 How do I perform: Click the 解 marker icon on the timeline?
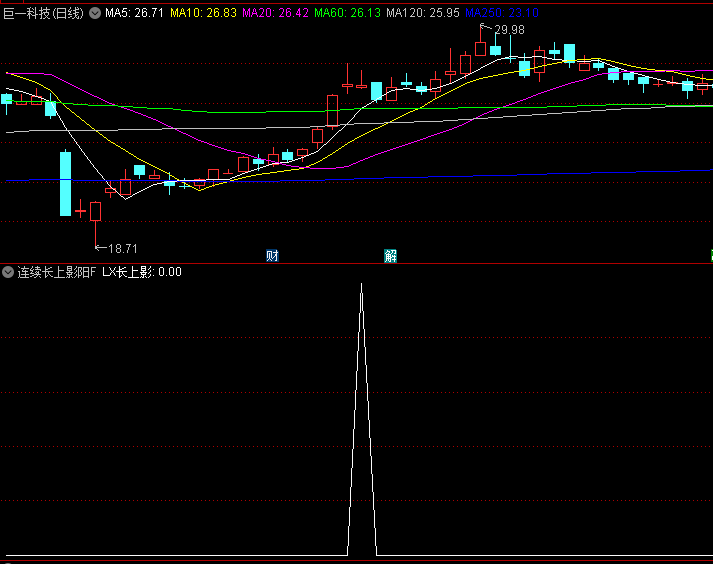tap(391, 256)
